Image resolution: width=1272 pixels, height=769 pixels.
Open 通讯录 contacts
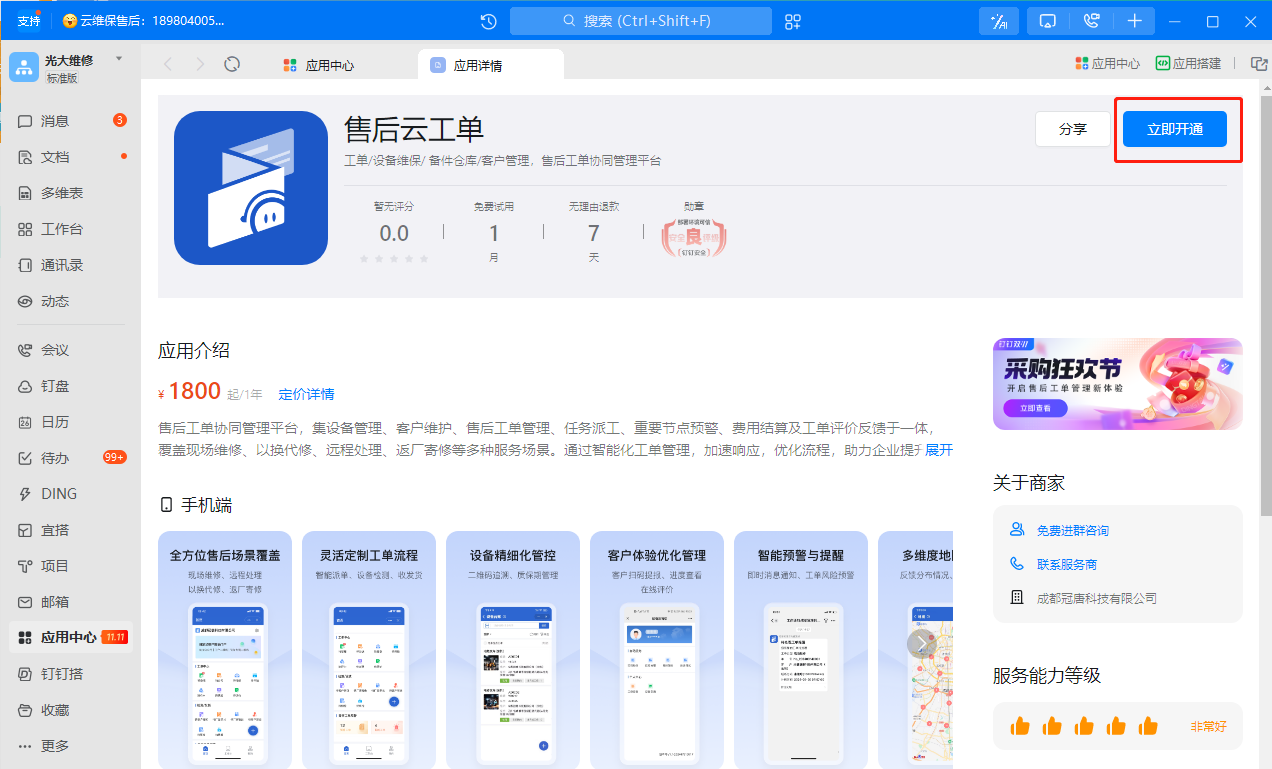[70, 265]
